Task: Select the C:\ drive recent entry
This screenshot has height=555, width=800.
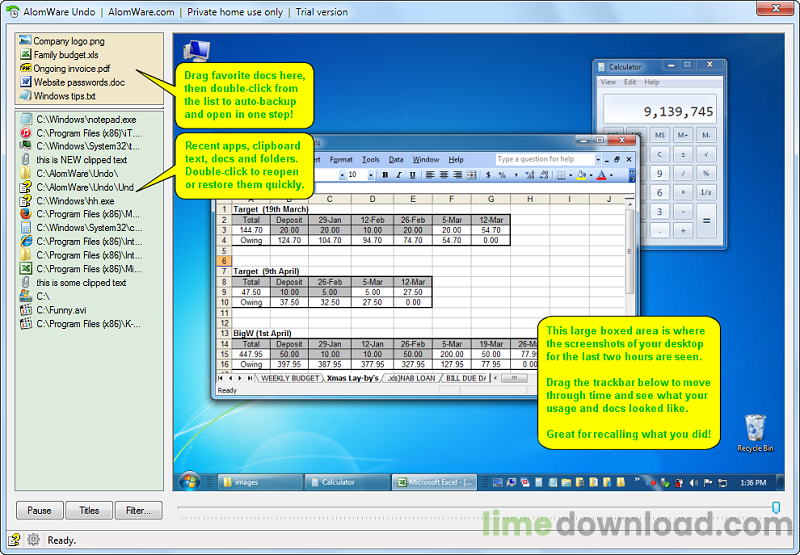Action: coord(35,296)
